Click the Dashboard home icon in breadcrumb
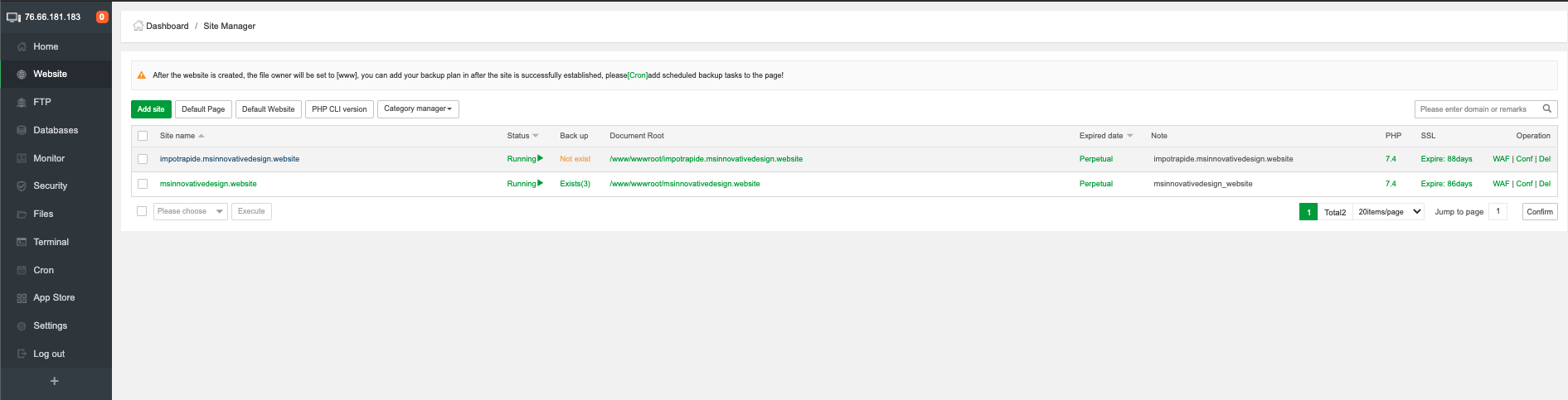Screen dimensions: 1568x400 (138, 26)
